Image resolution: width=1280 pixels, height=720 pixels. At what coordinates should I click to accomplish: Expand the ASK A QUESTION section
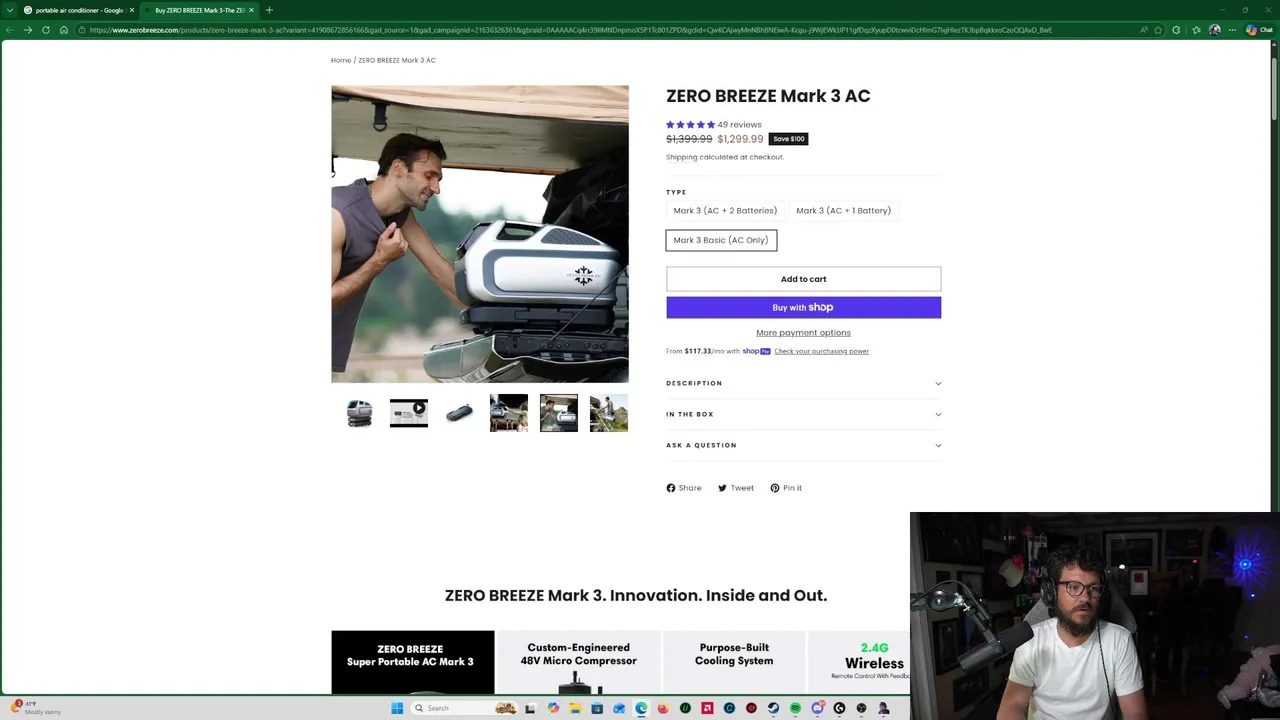(x=803, y=445)
